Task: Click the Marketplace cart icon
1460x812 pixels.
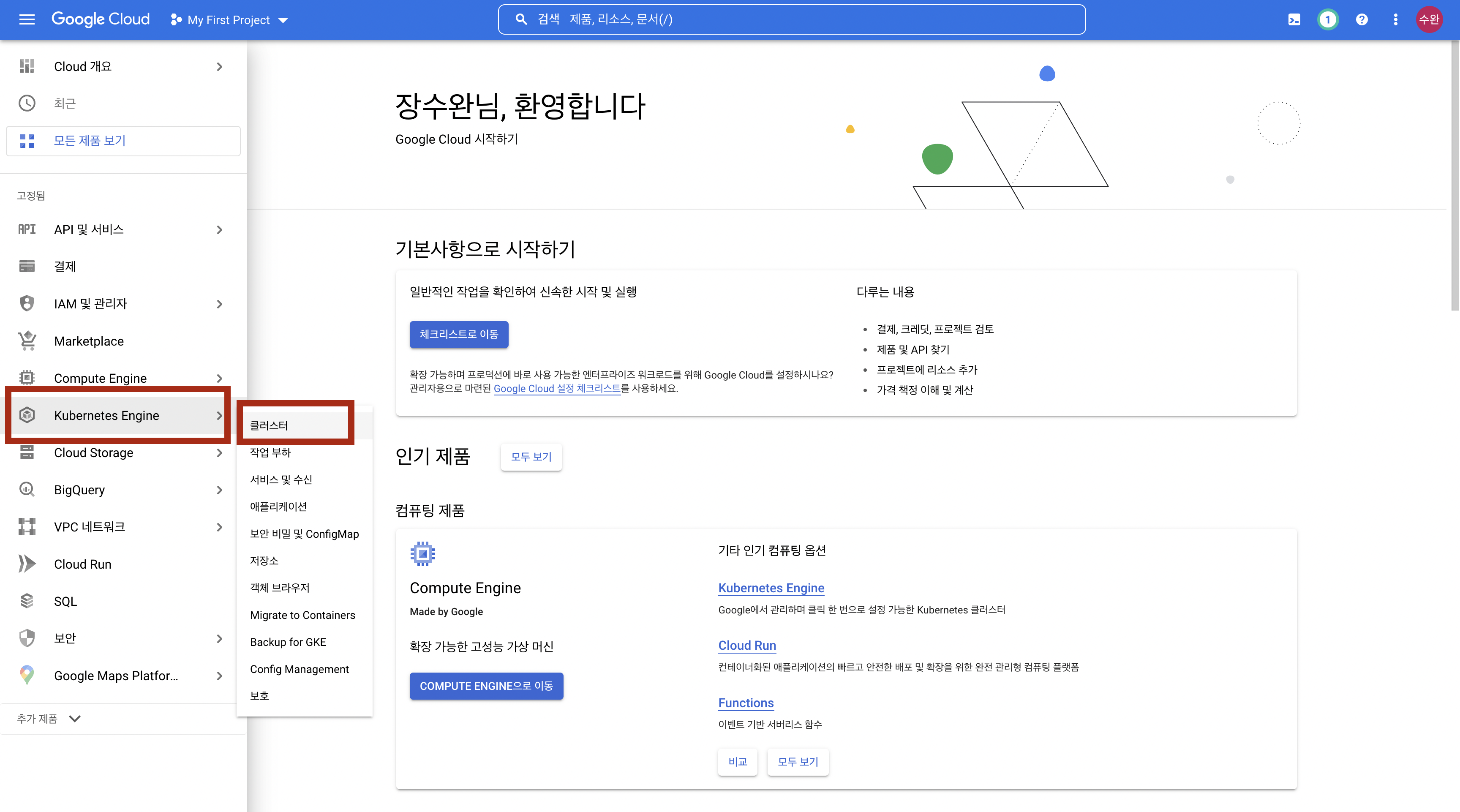Action: click(x=27, y=341)
